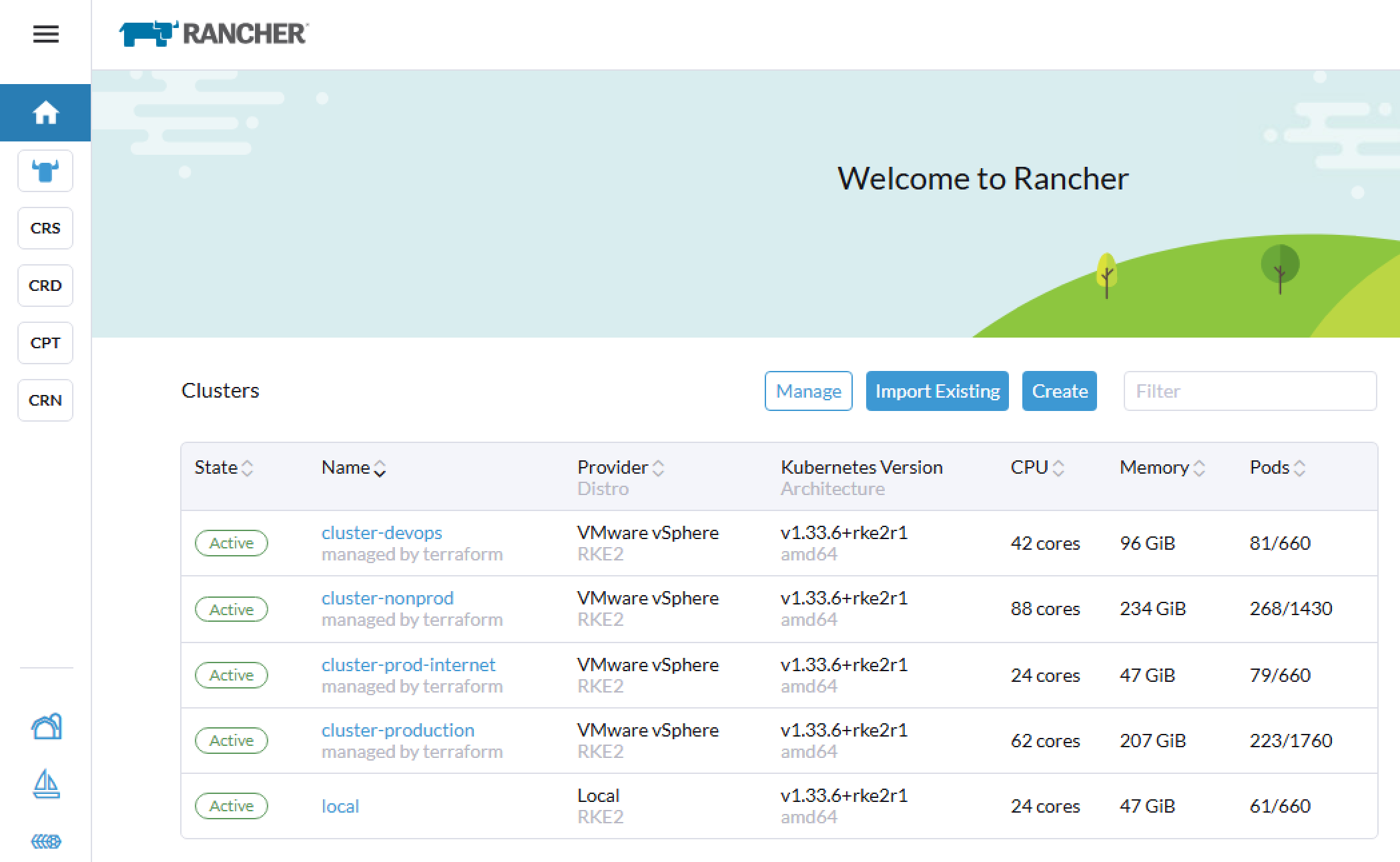
Task: Sort clusters using the CPU column chevron
Action: coord(1058,468)
